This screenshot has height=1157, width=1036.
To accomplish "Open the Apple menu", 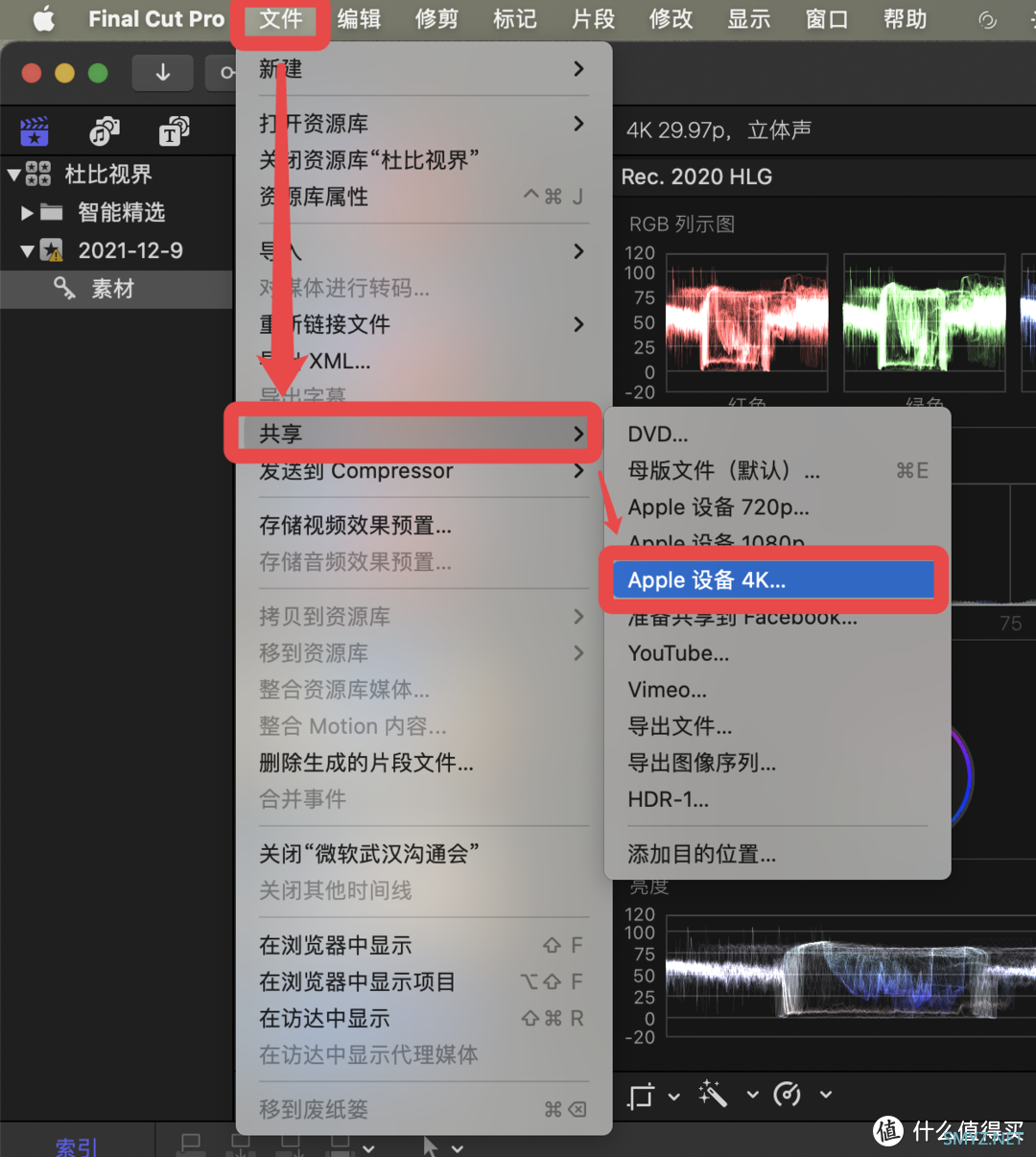I will click(x=44, y=19).
